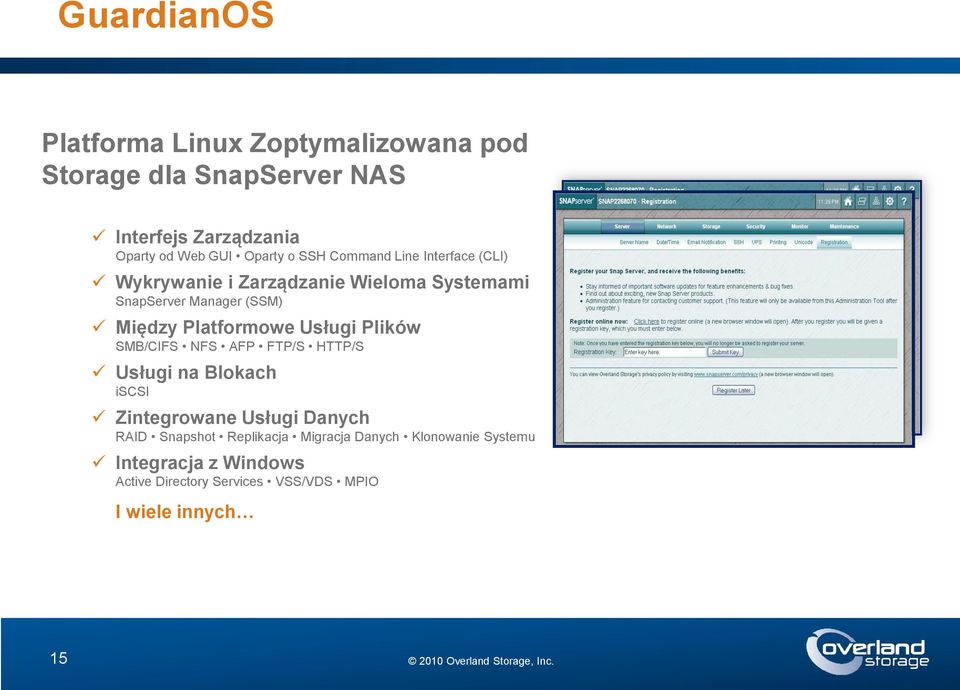Click 'SnapServer Manager (SSM)' subtext
The height and width of the screenshot is (690, 960).
point(199,301)
